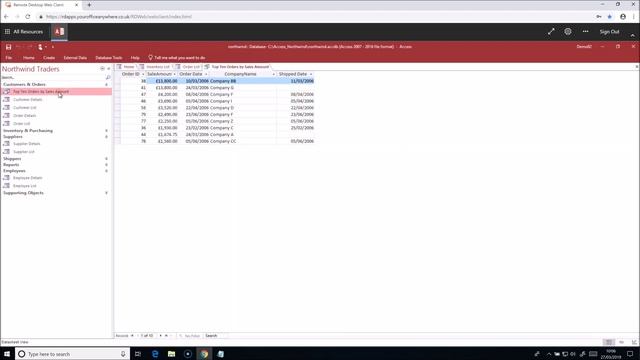640x360 pixels.
Task: Open the three-dots more options in web client bar
Action: click(x=585, y=31)
